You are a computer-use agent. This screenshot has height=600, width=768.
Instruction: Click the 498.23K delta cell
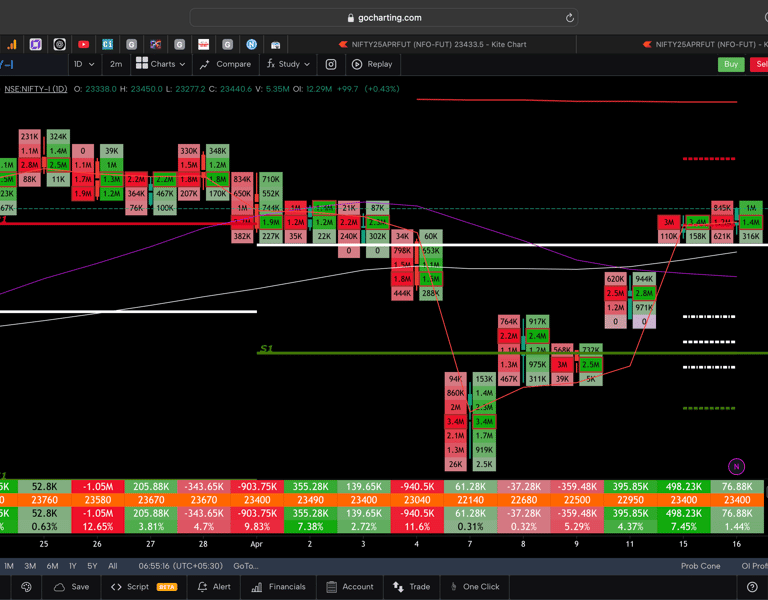[x=683, y=486]
